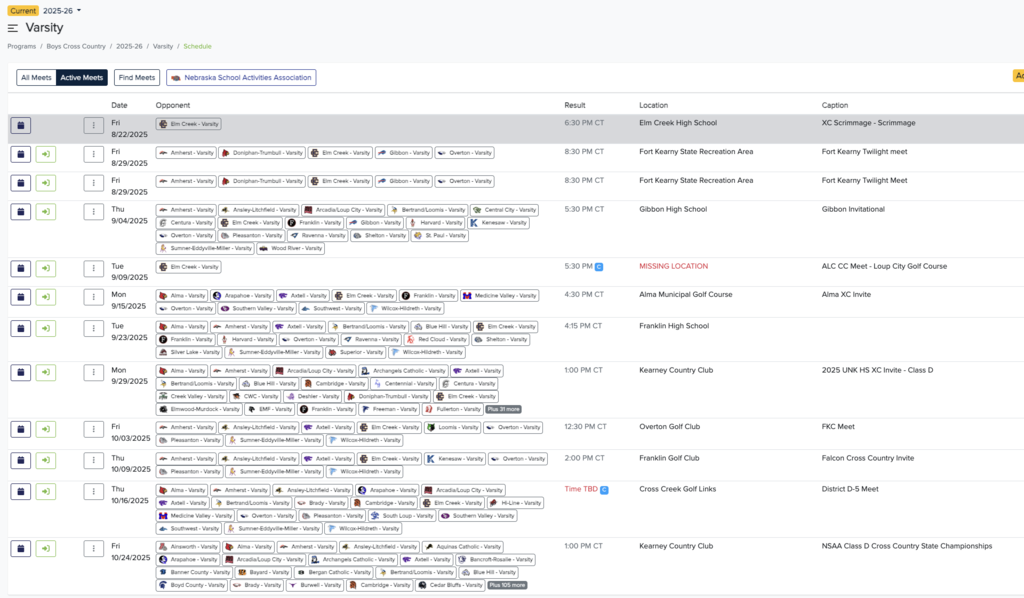Select the Active Meets toggle
The image size is (1024, 598).
82,78
